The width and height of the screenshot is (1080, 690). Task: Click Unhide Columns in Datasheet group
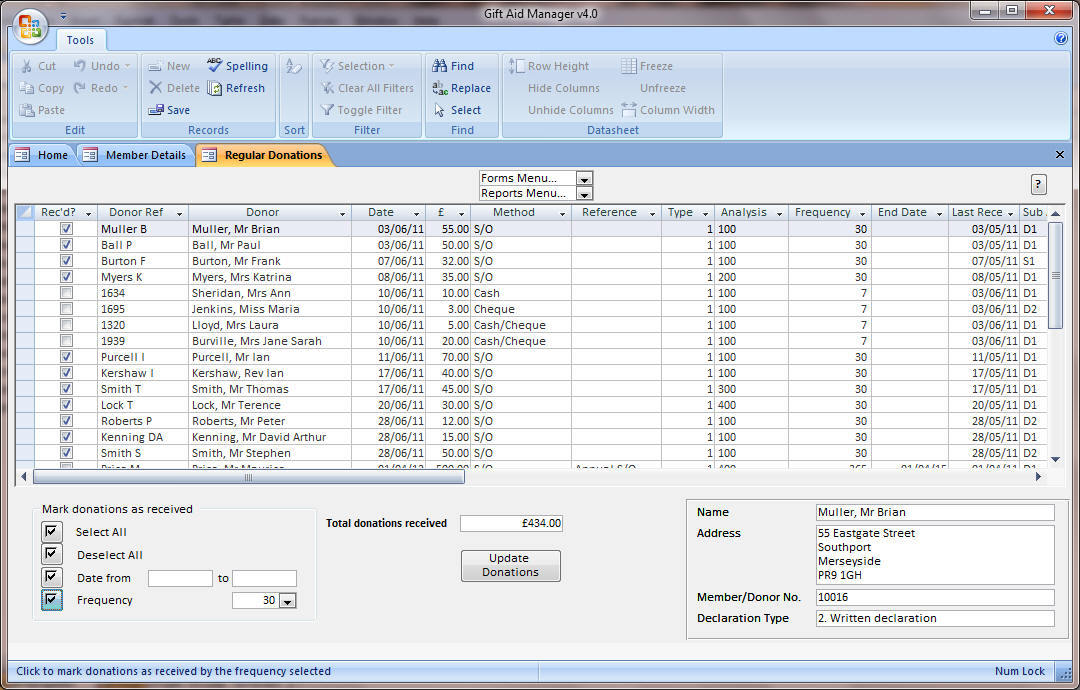[x=570, y=110]
